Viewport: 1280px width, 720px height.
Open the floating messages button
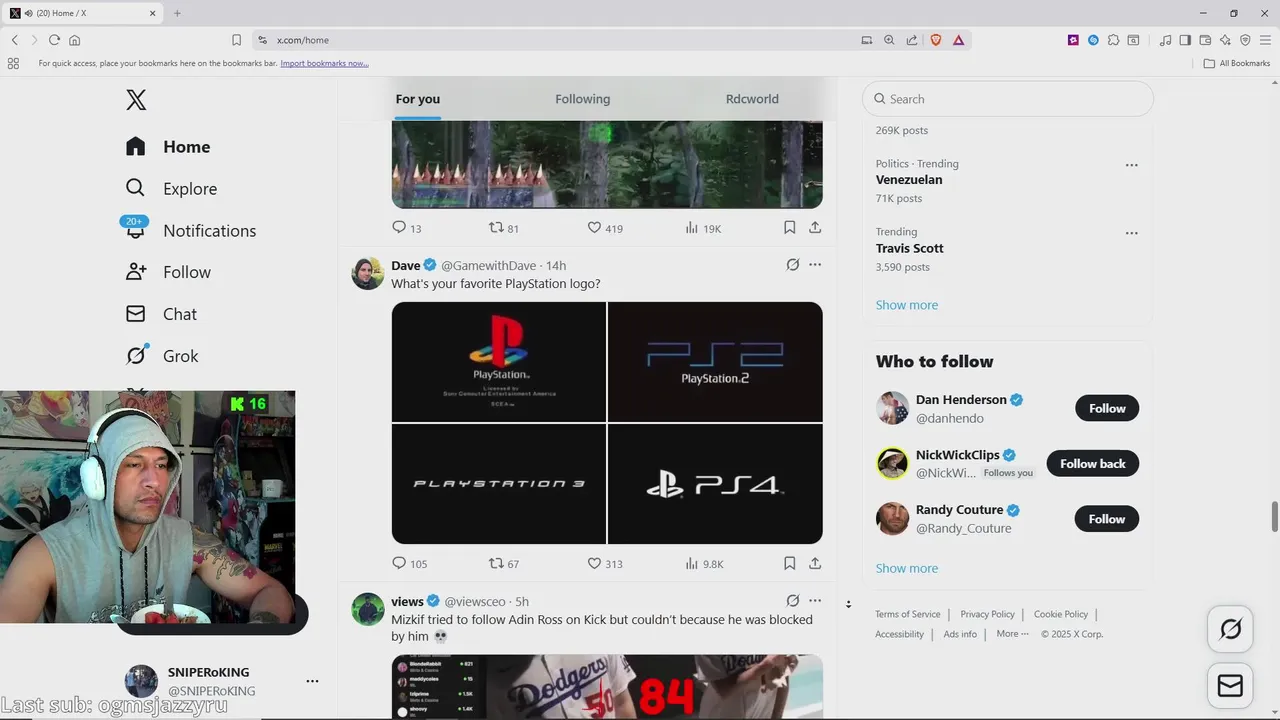1230,686
